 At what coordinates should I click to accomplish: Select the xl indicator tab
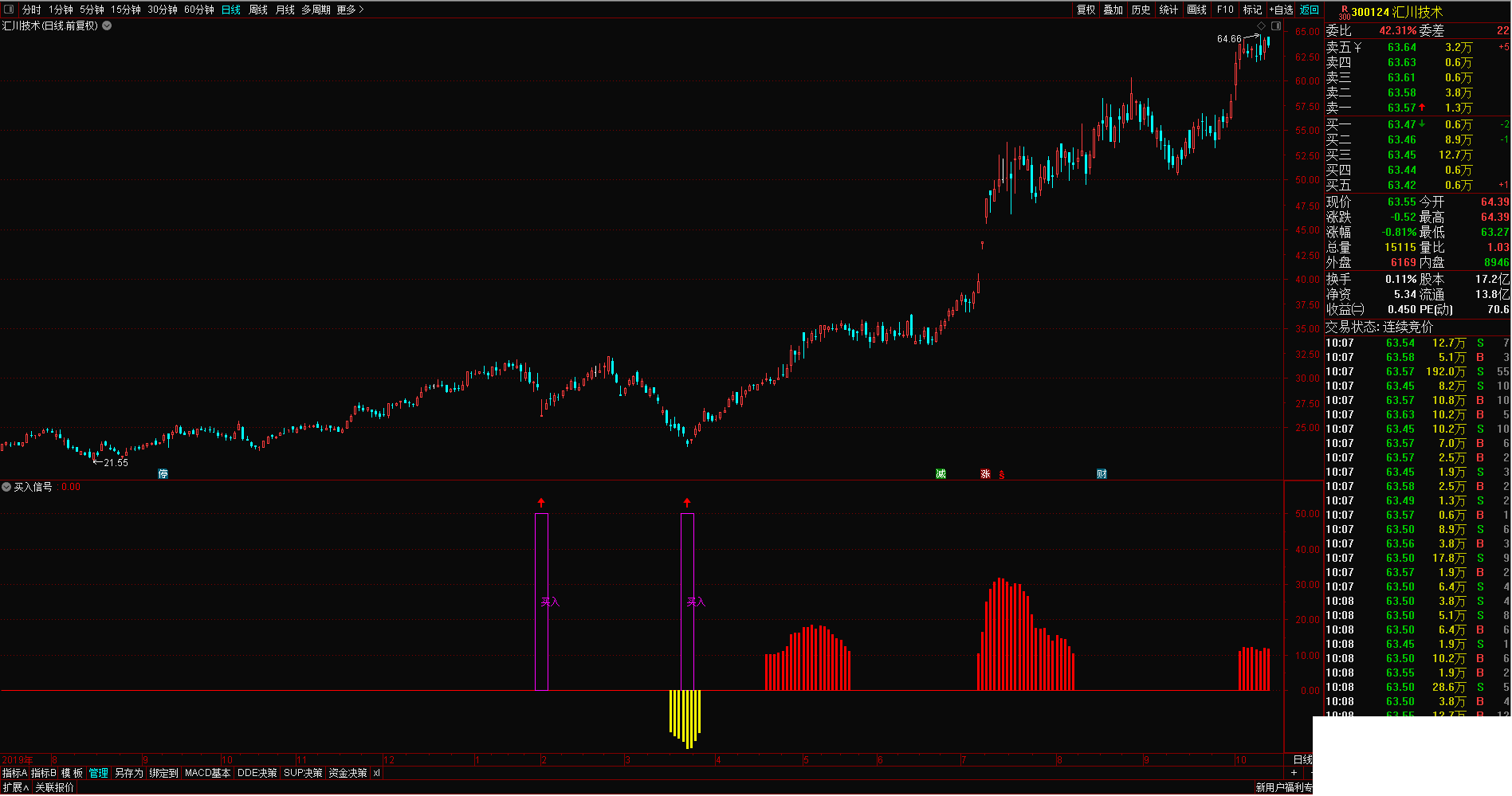click(376, 773)
